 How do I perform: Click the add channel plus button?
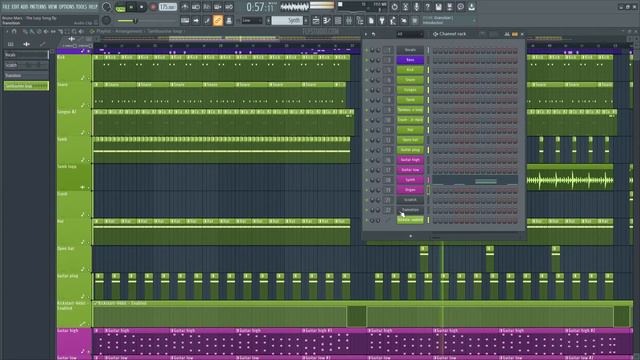point(410,236)
